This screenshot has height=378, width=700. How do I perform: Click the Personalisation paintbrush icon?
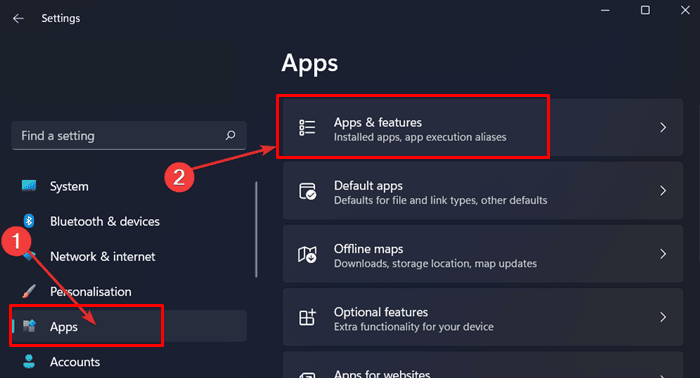pyautogui.click(x=29, y=291)
